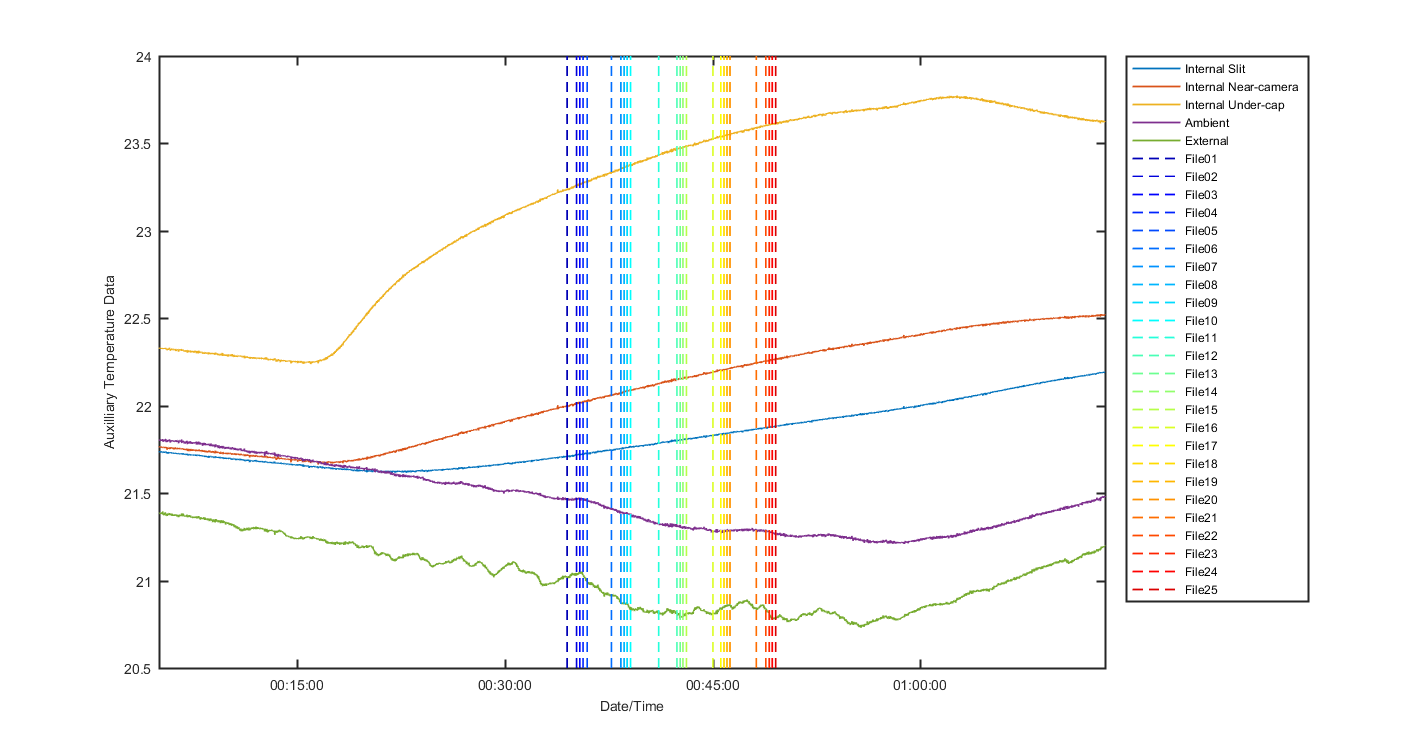Select File09 legend label
1425x750 pixels.
click(1201, 303)
